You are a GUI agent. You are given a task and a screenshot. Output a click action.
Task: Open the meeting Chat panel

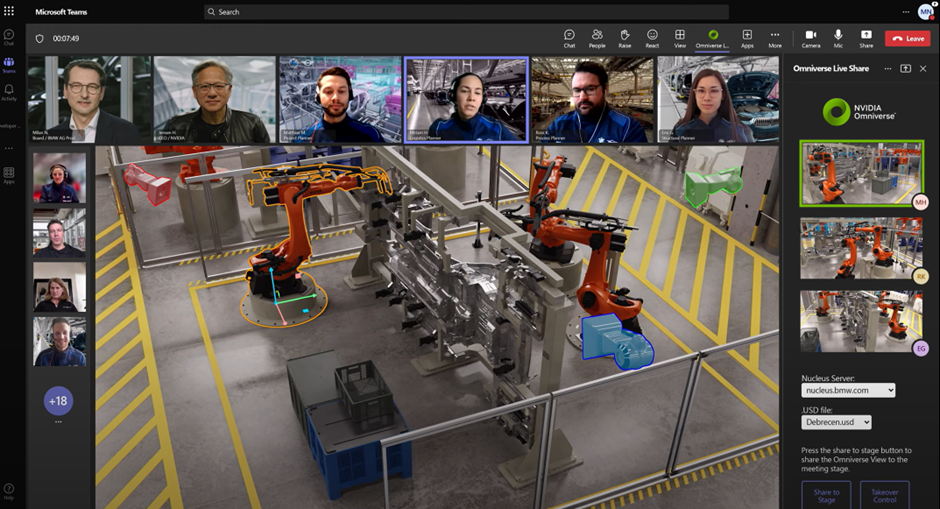pos(569,38)
